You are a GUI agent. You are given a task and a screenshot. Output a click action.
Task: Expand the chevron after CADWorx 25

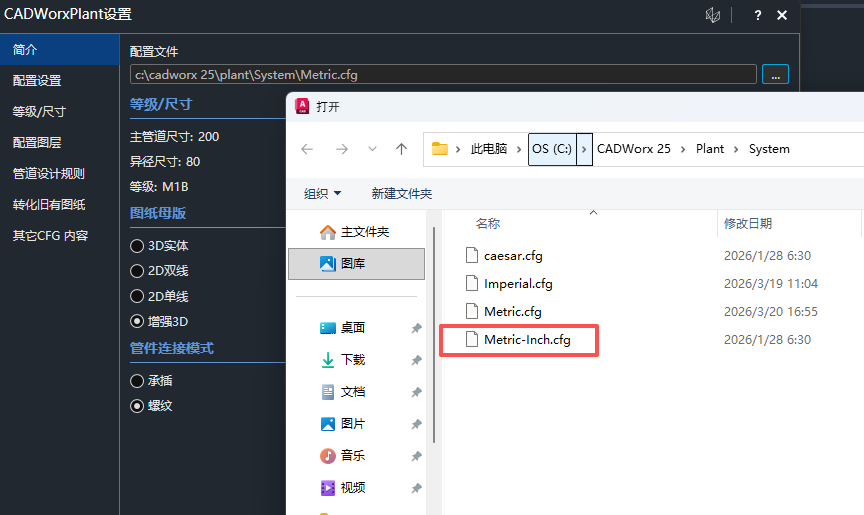coord(683,149)
